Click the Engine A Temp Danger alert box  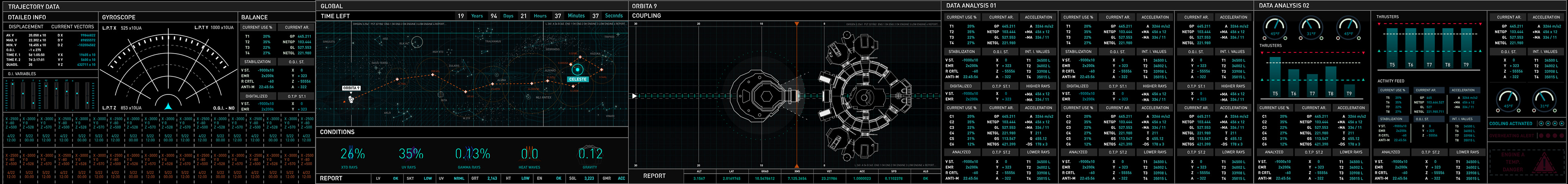pyautogui.click(x=1527, y=163)
